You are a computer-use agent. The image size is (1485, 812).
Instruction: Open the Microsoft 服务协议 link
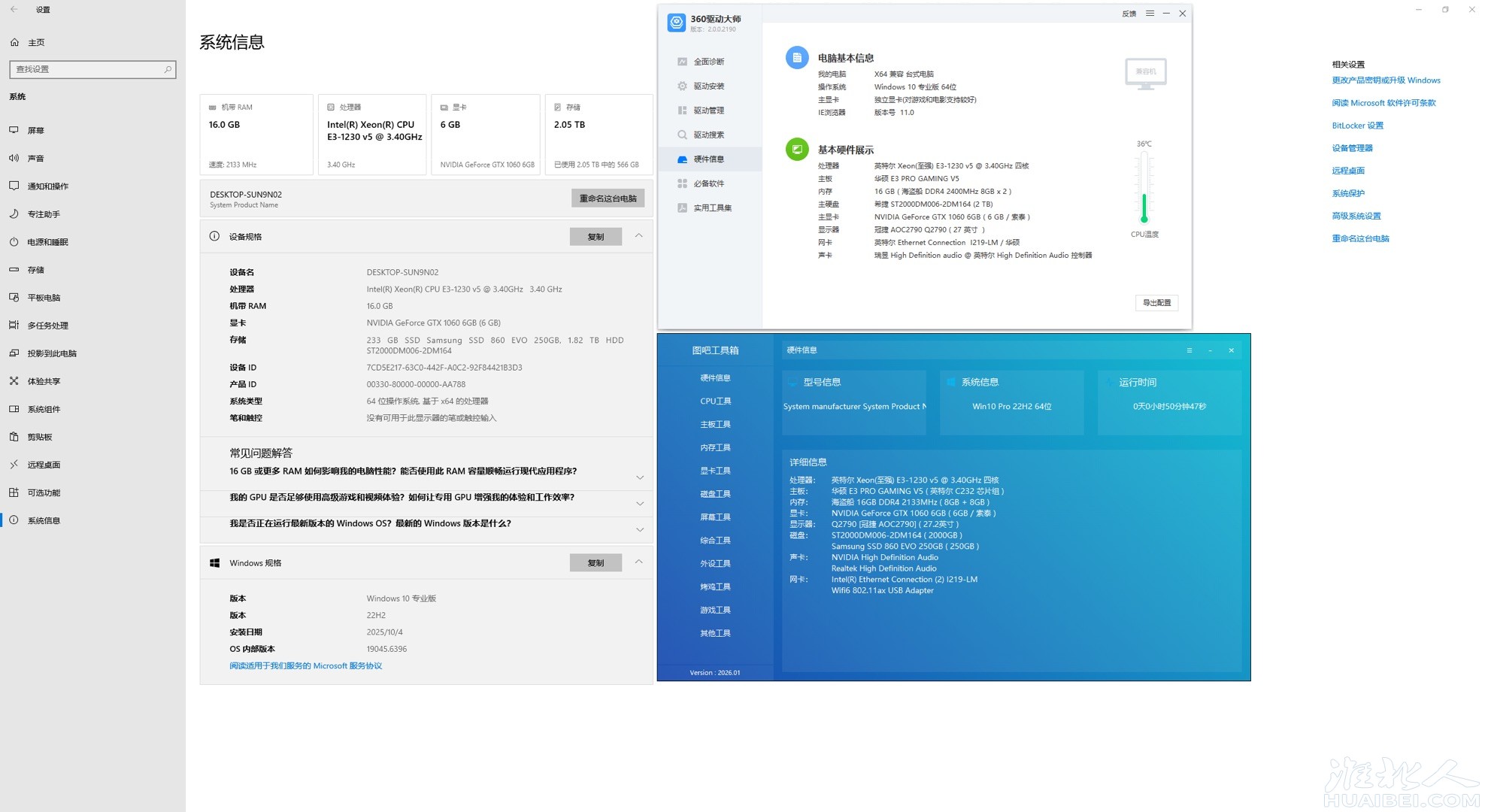pos(305,666)
